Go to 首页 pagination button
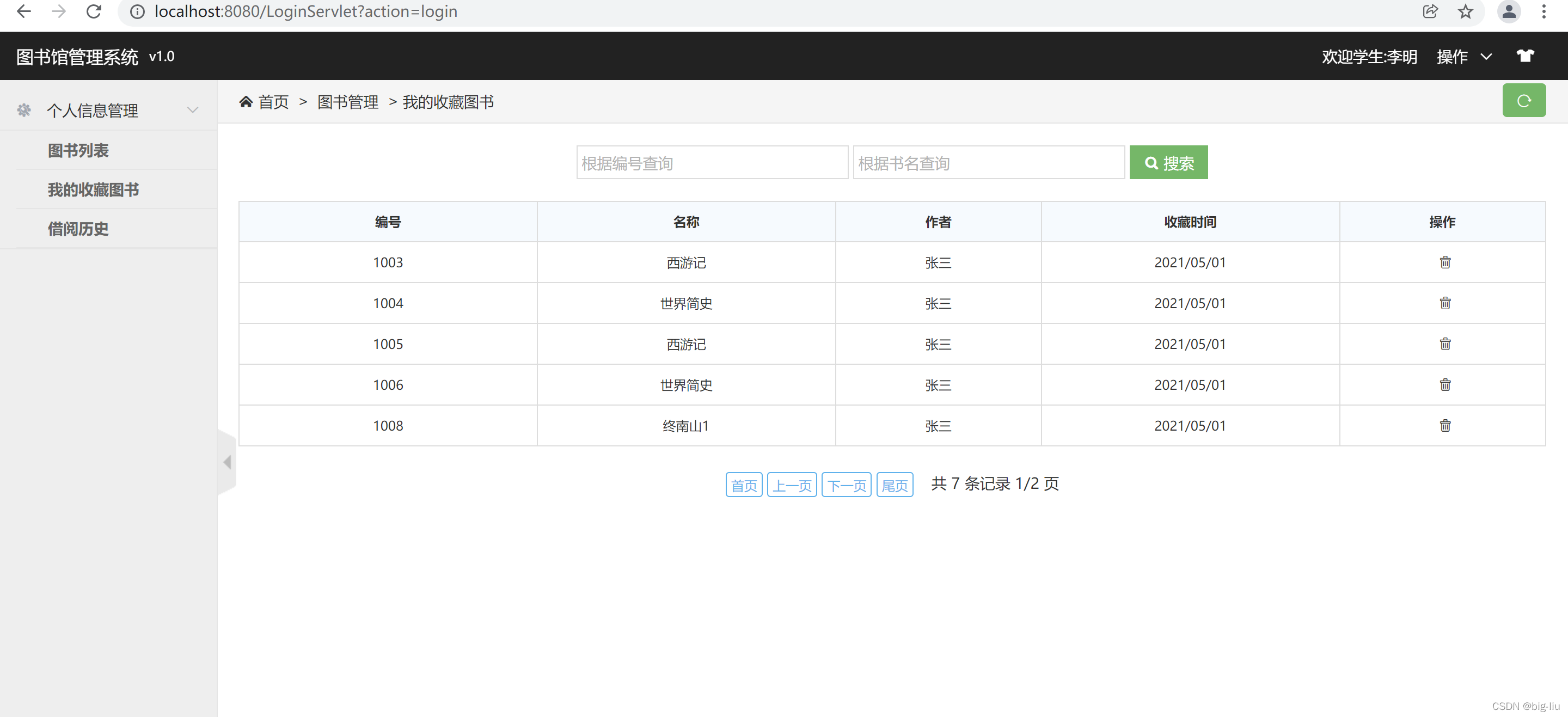 (744, 485)
